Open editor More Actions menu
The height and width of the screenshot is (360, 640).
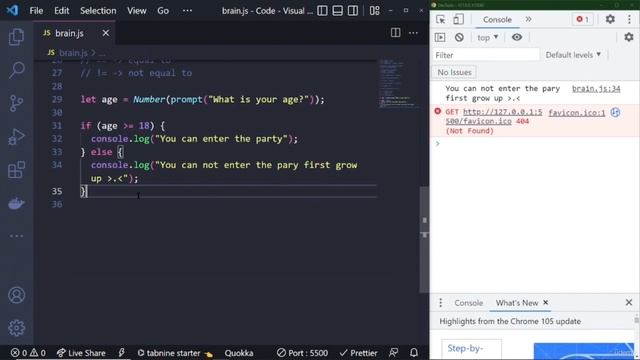pyautogui.click(x=413, y=33)
